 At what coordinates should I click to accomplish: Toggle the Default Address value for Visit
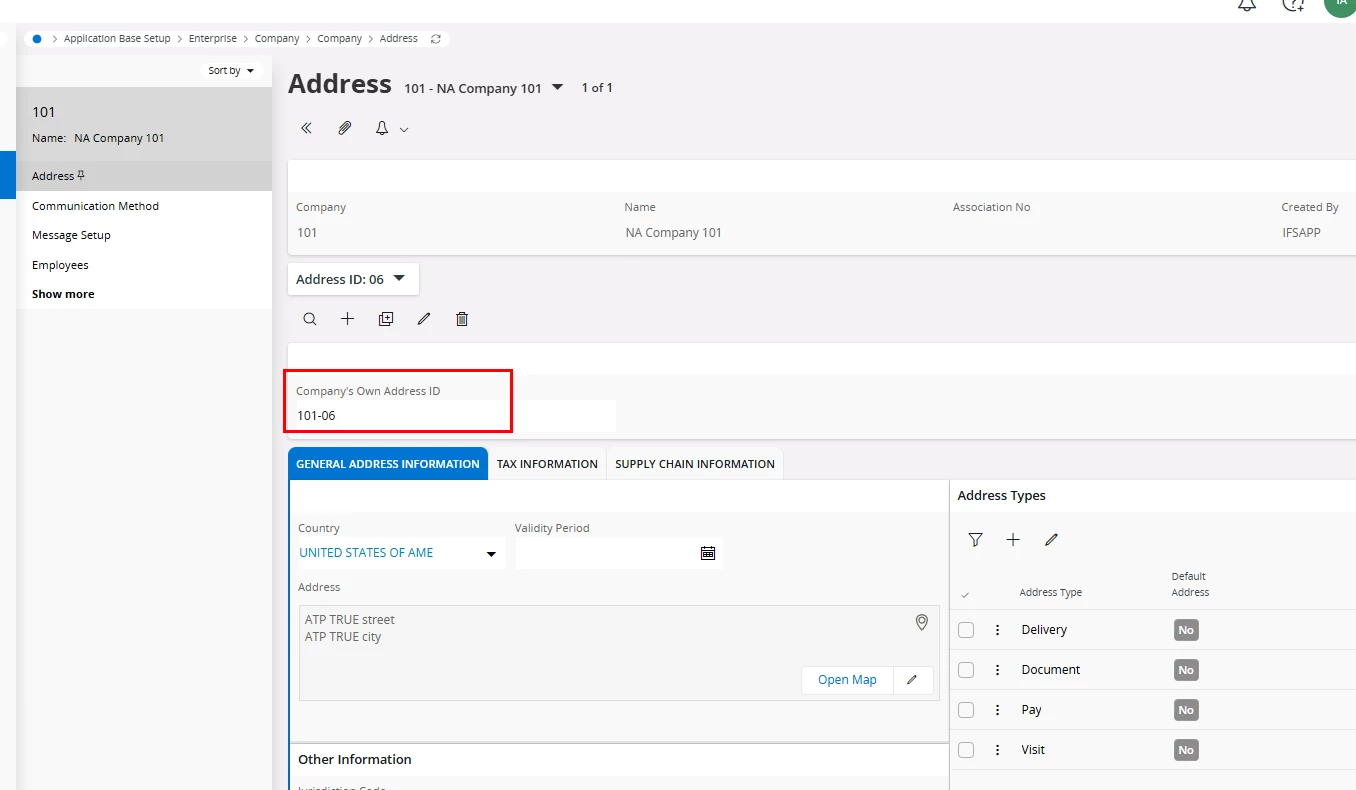point(1186,750)
